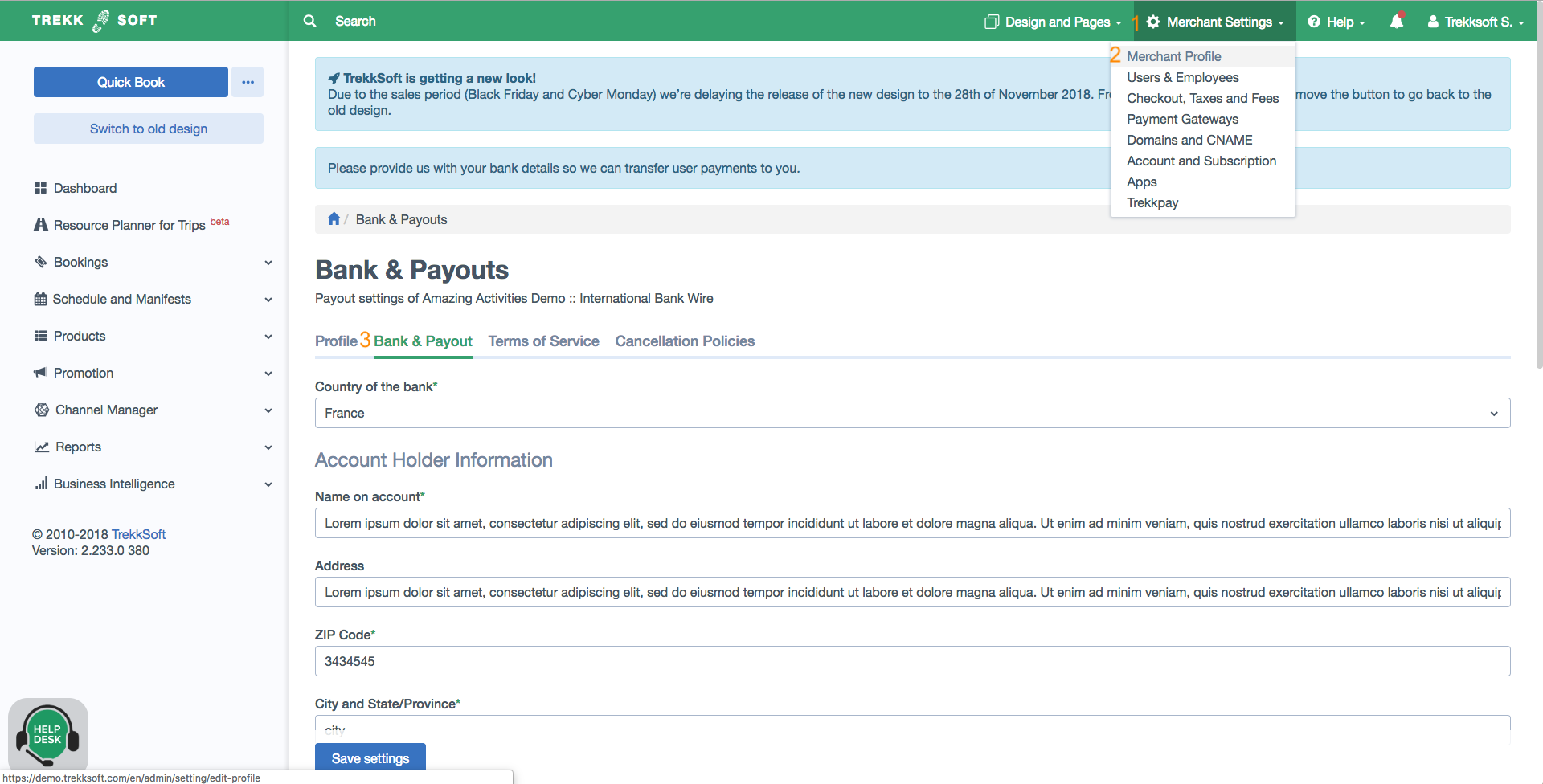Image resolution: width=1543 pixels, height=784 pixels.
Task: Expand the Promotion sidebar section
Action: [x=268, y=374]
